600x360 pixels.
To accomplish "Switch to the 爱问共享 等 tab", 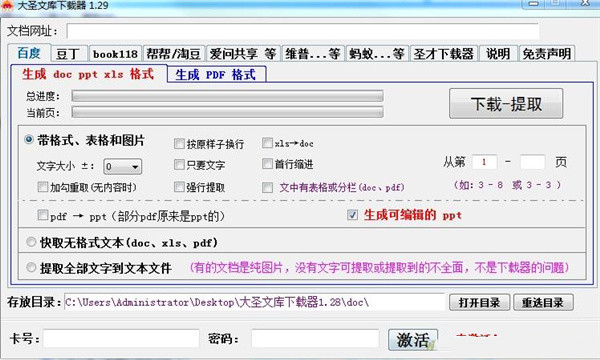I will [x=243, y=54].
